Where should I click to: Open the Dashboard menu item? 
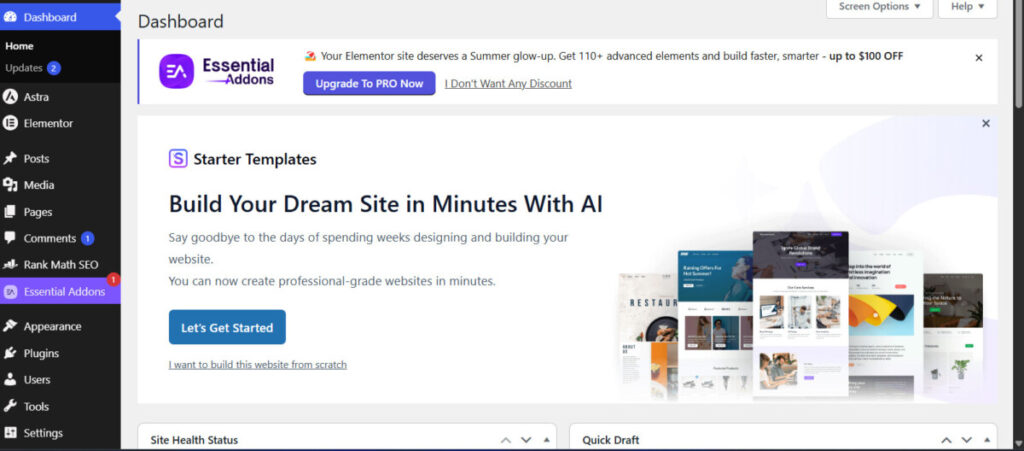click(60, 17)
